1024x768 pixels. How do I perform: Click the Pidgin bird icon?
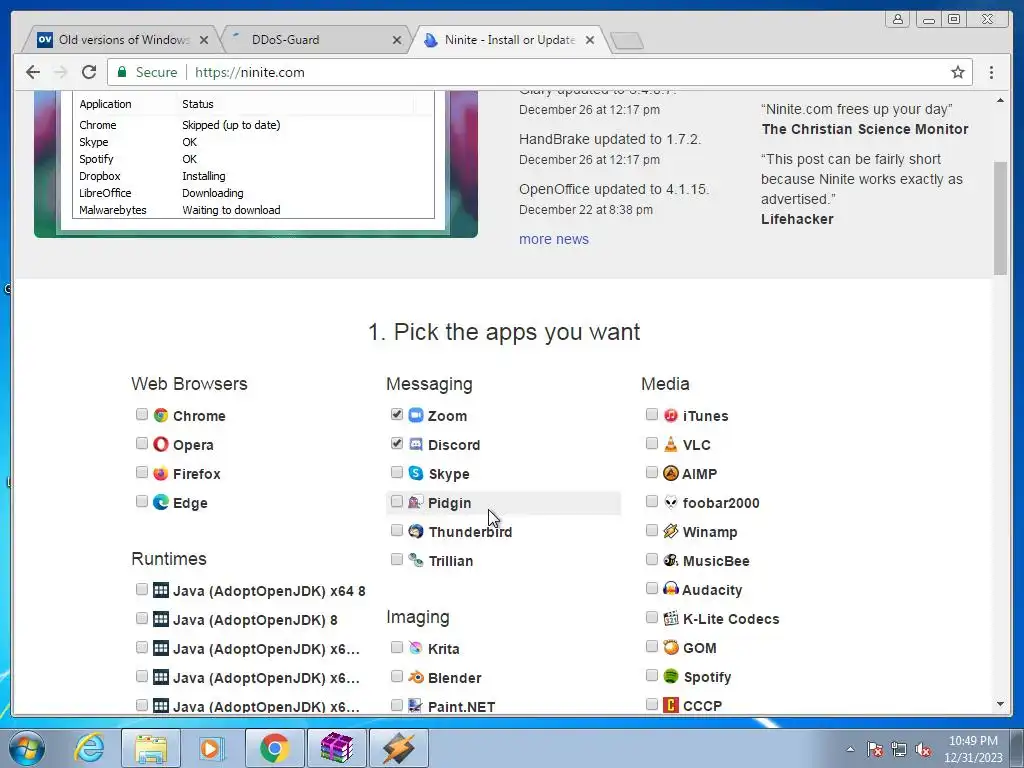coord(415,502)
